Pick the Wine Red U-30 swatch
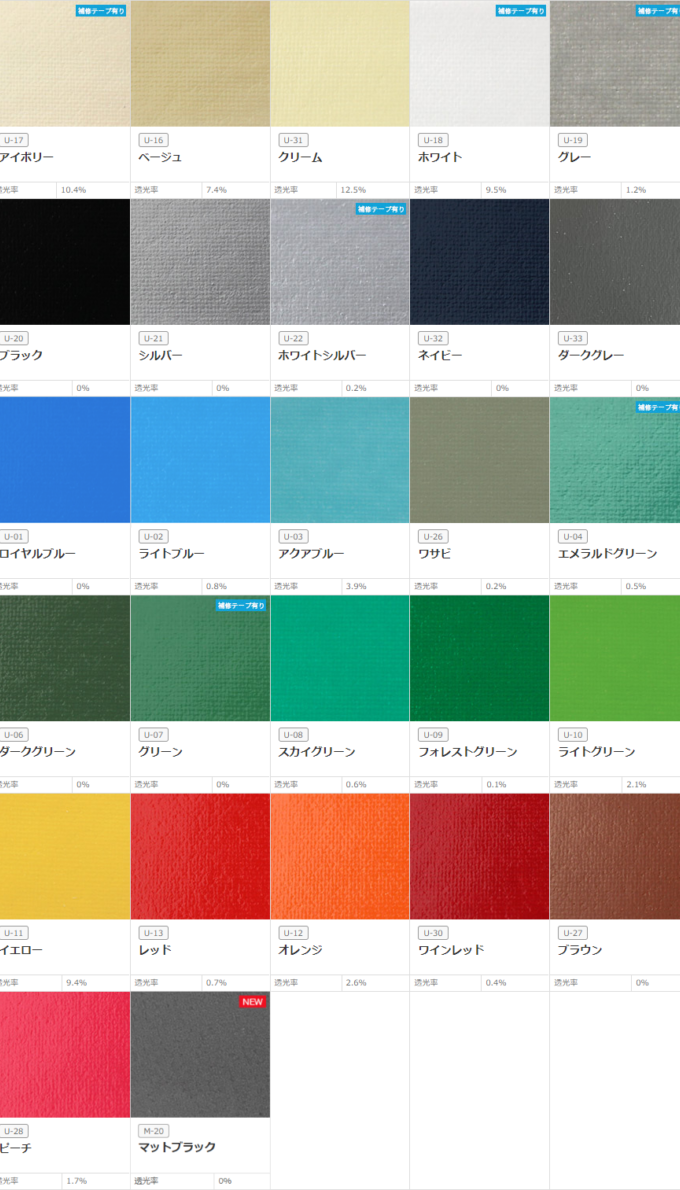Screen dimensions: 680x1190 [479, 856]
